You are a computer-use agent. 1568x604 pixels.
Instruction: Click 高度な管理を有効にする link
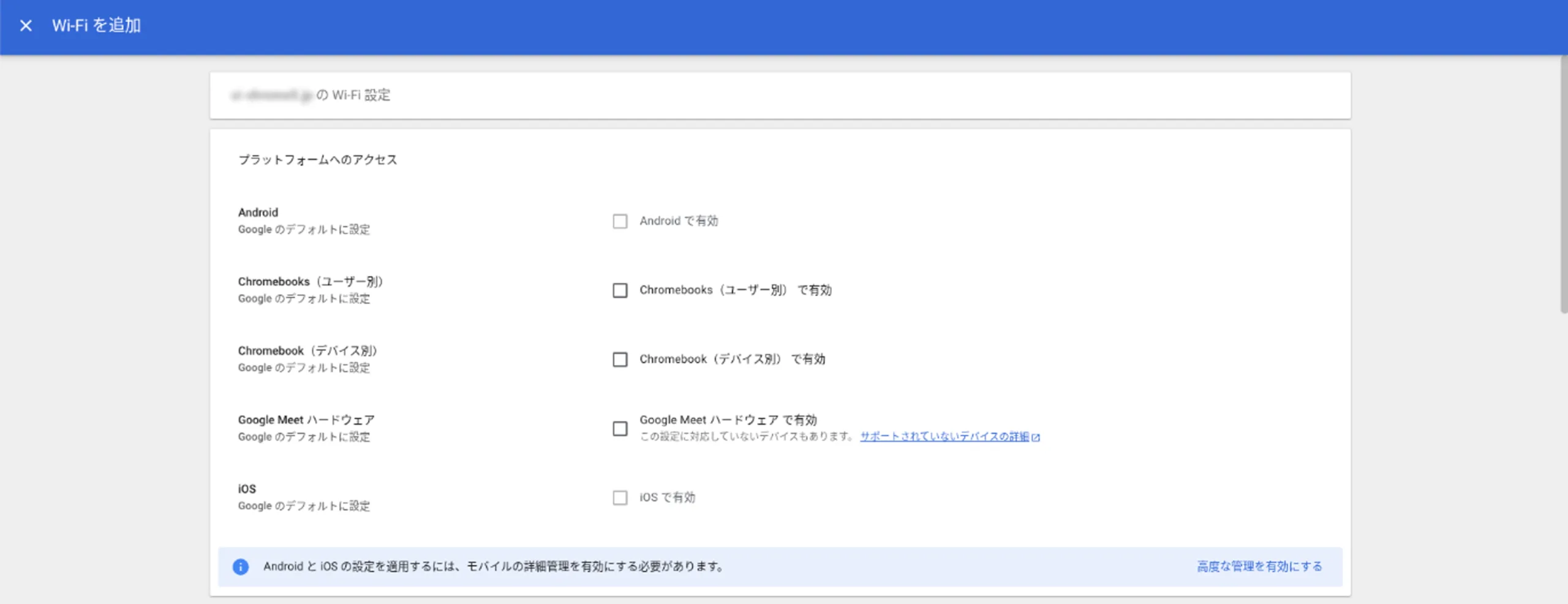pyautogui.click(x=1259, y=567)
